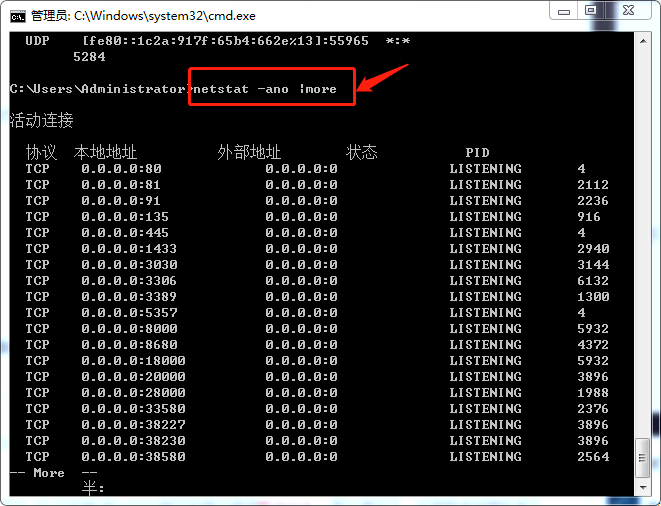Screen dimensions: 661x506
Task: Click local address 0.0.0.0:38580
Action: [134, 457]
